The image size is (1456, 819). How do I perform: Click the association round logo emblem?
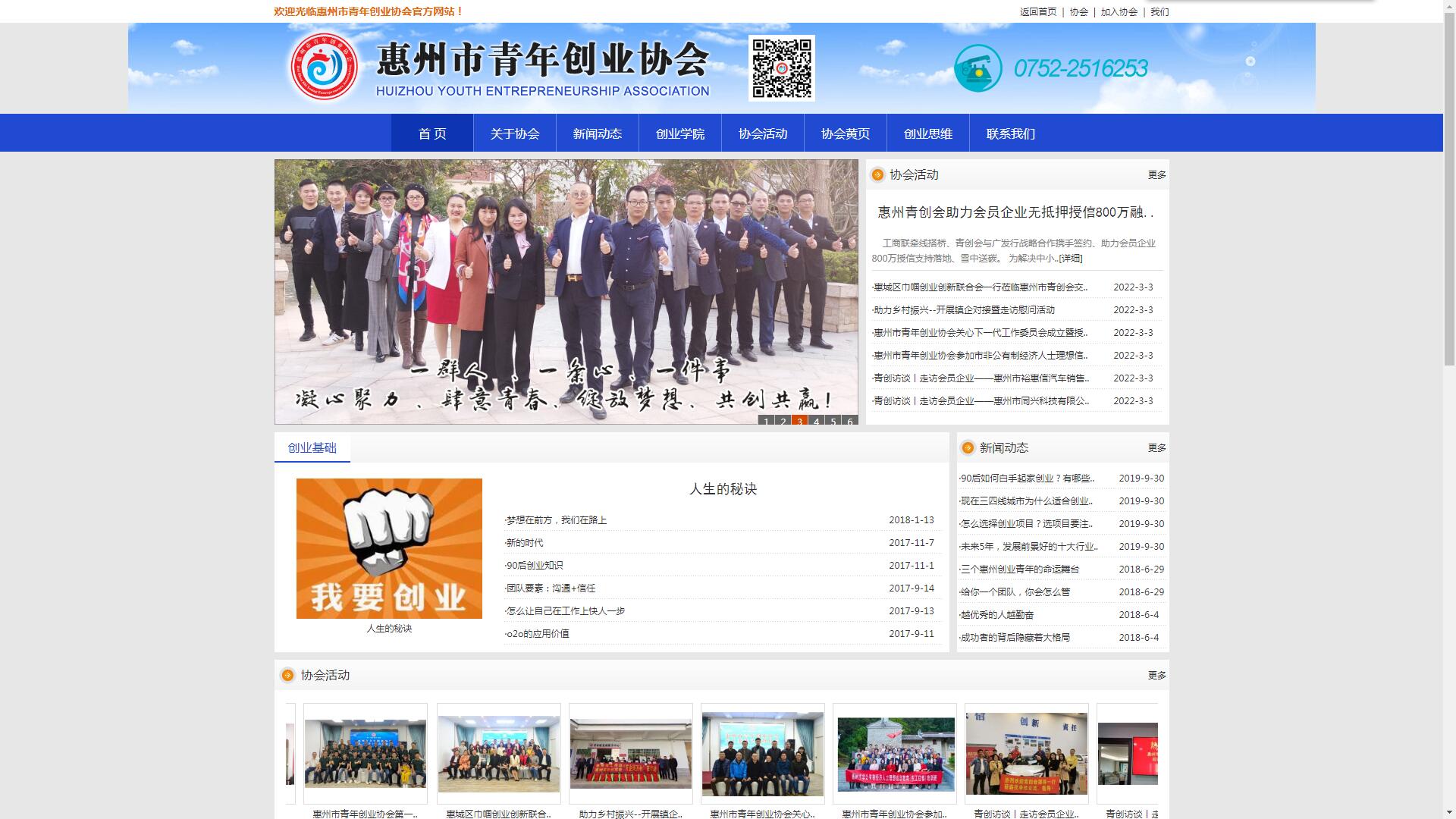click(x=325, y=67)
